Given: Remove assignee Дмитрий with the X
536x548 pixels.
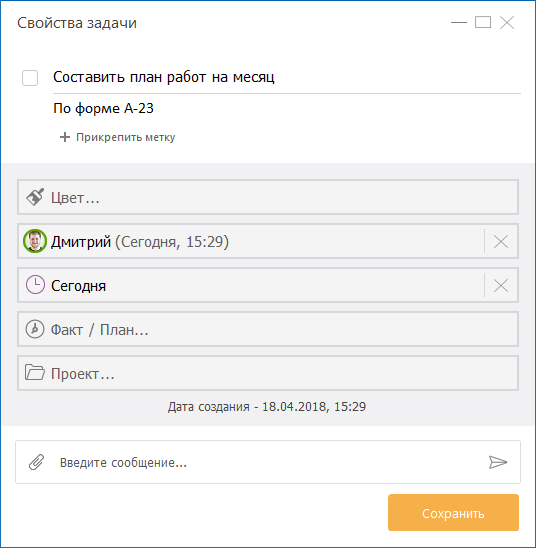Looking at the screenshot, I should click(501, 241).
